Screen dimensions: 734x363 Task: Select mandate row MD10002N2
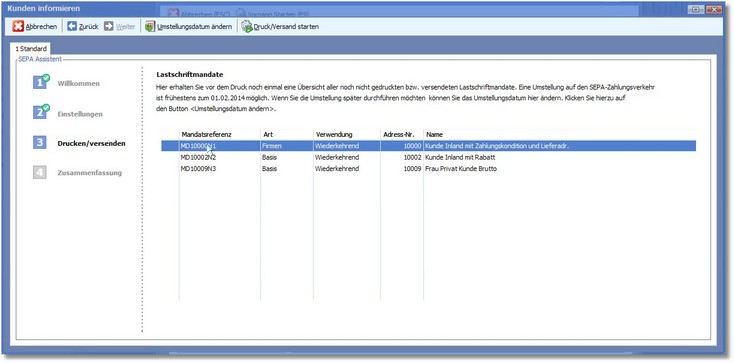tap(428, 157)
